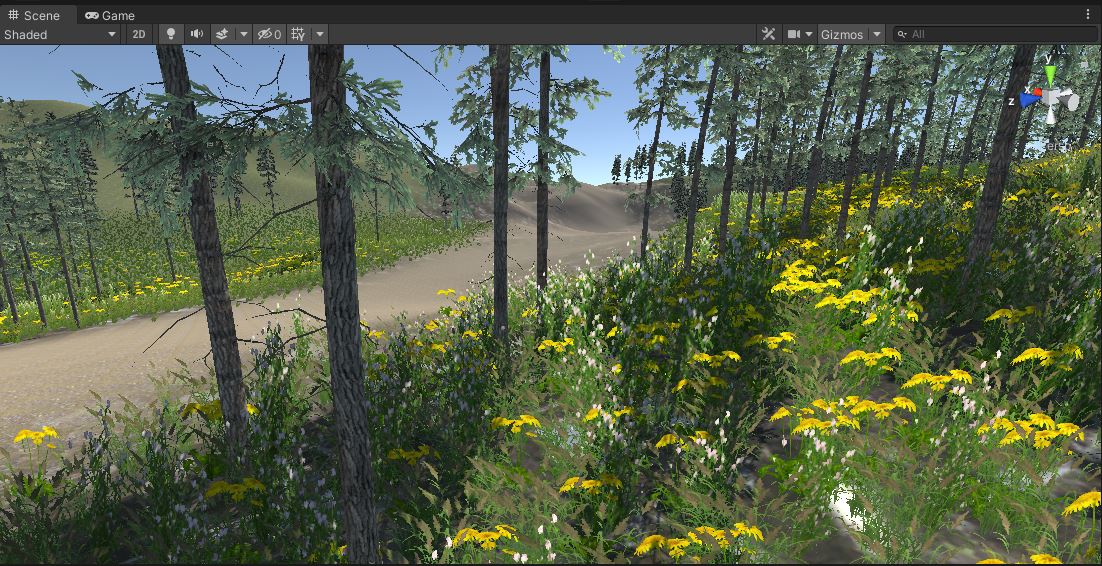Open the Shaded draw mode dropdown

click(61, 34)
